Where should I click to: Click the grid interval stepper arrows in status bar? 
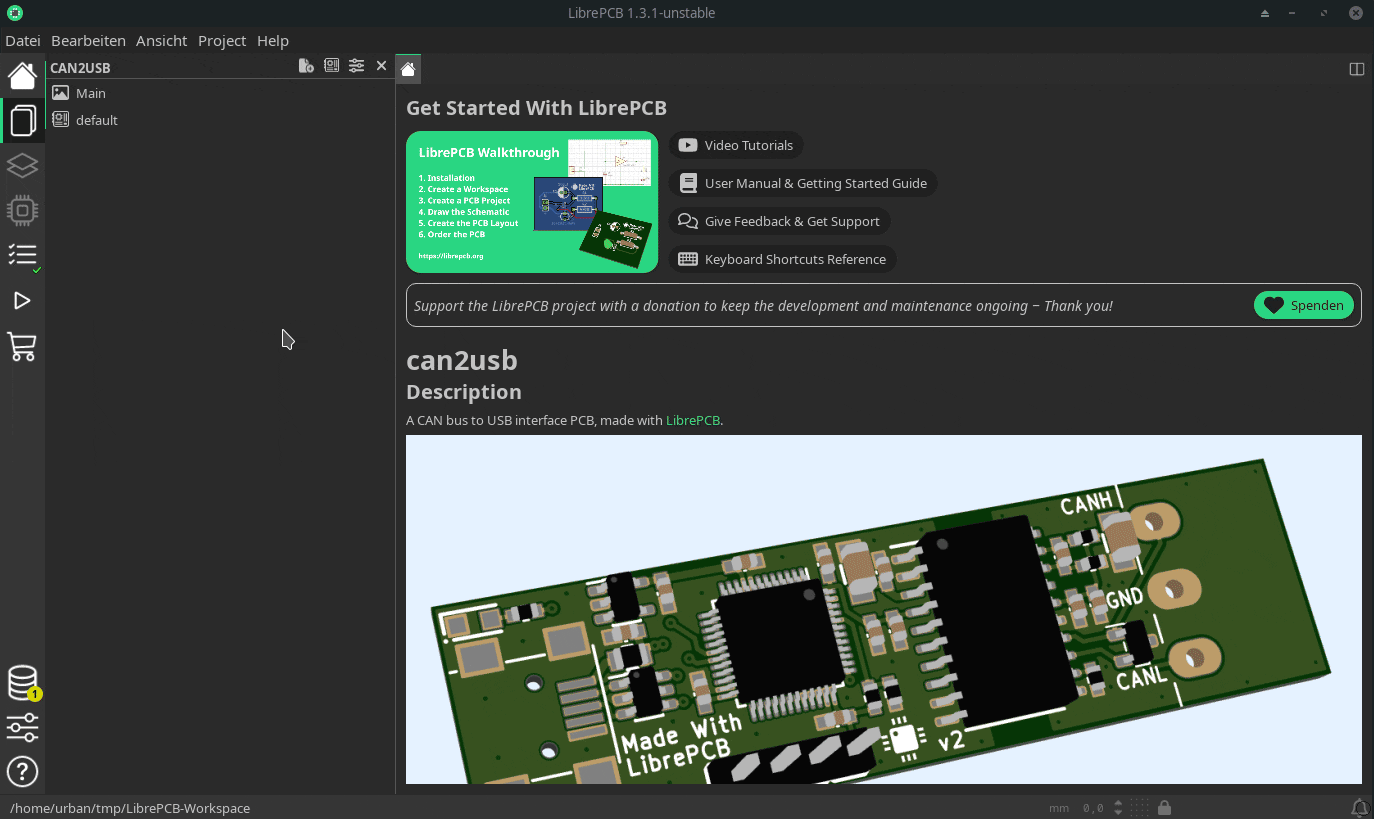pos(1118,807)
